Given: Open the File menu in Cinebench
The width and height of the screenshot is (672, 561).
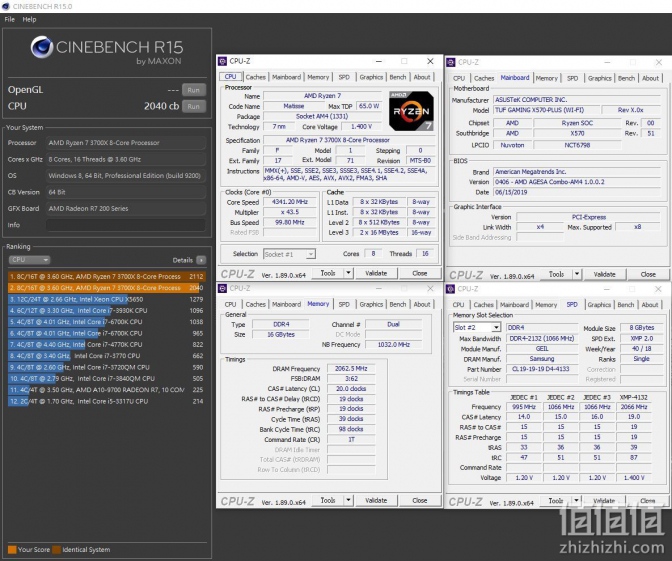Looking at the screenshot, I should pyautogui.click(x=9, y=19).
